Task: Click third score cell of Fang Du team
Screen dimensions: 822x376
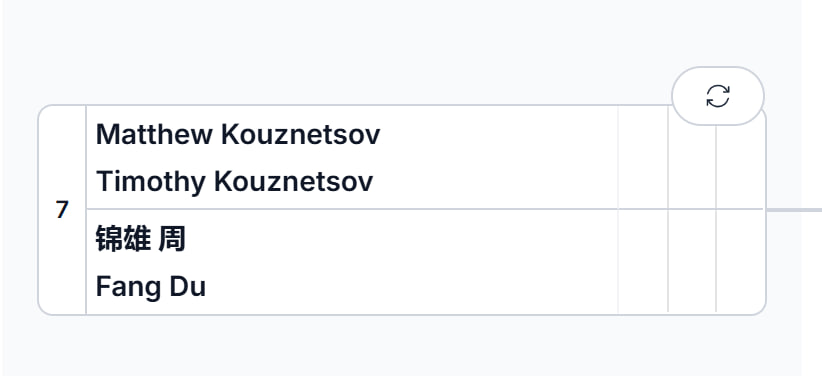Action: tap(740, 261)
